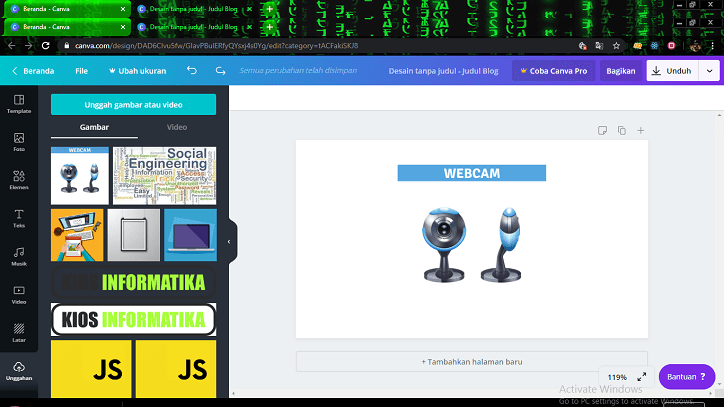Enter fullscreen presentation mode
This screenshot has height=407, width=724.
coord(641,377)
